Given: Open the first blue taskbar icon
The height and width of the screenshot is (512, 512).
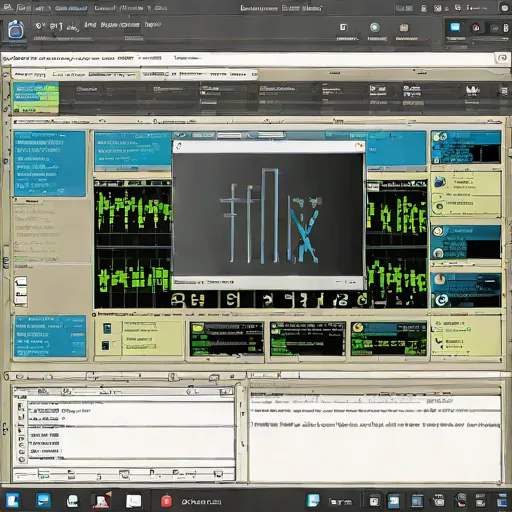Looking at the screenshot, I should (x=12, y=500).
